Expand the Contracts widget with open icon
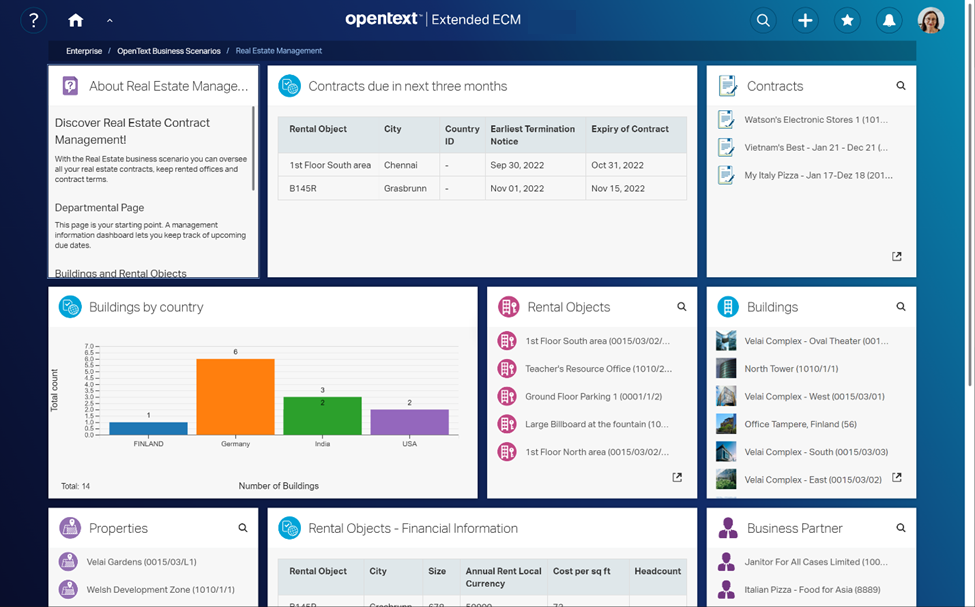Viewport: 975px width, 607px height. point(897,256)
